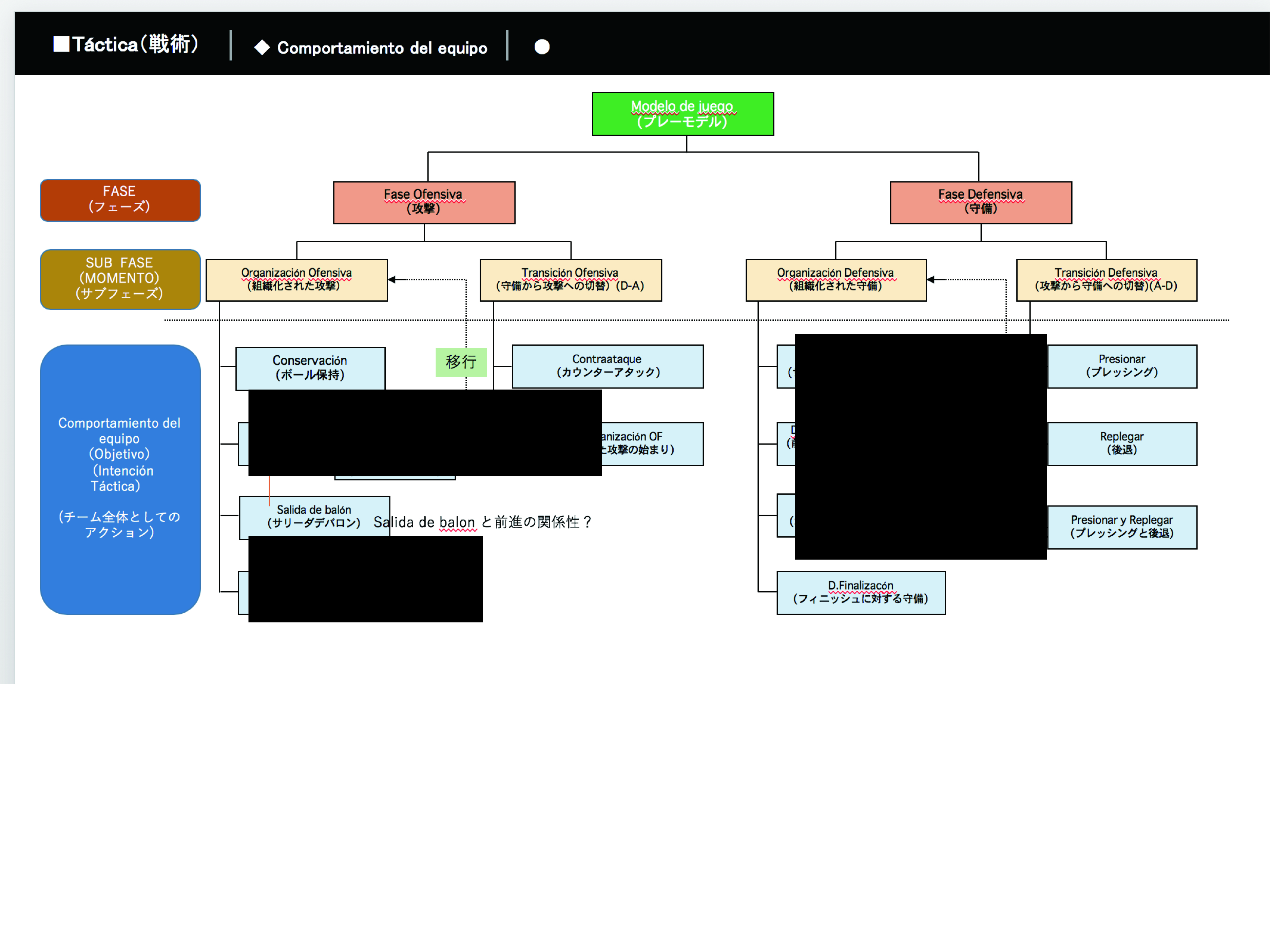Click the Fase Defensiva box
The image size is (1270, 952).
pyautogui.click(x=981, y=202)
